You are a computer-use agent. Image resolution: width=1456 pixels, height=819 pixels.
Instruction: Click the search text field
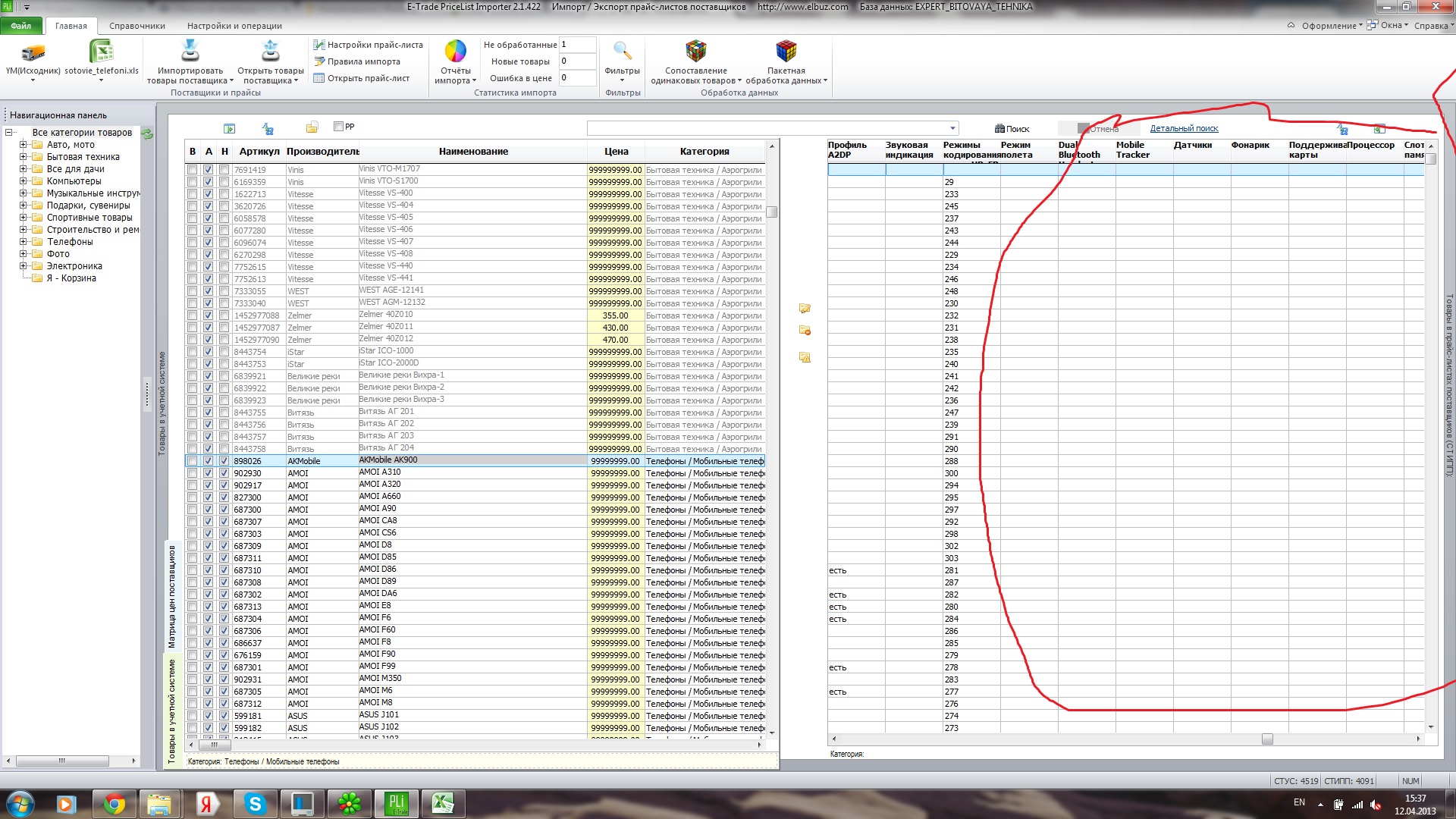pyautogui.click(x=767, y=128)
